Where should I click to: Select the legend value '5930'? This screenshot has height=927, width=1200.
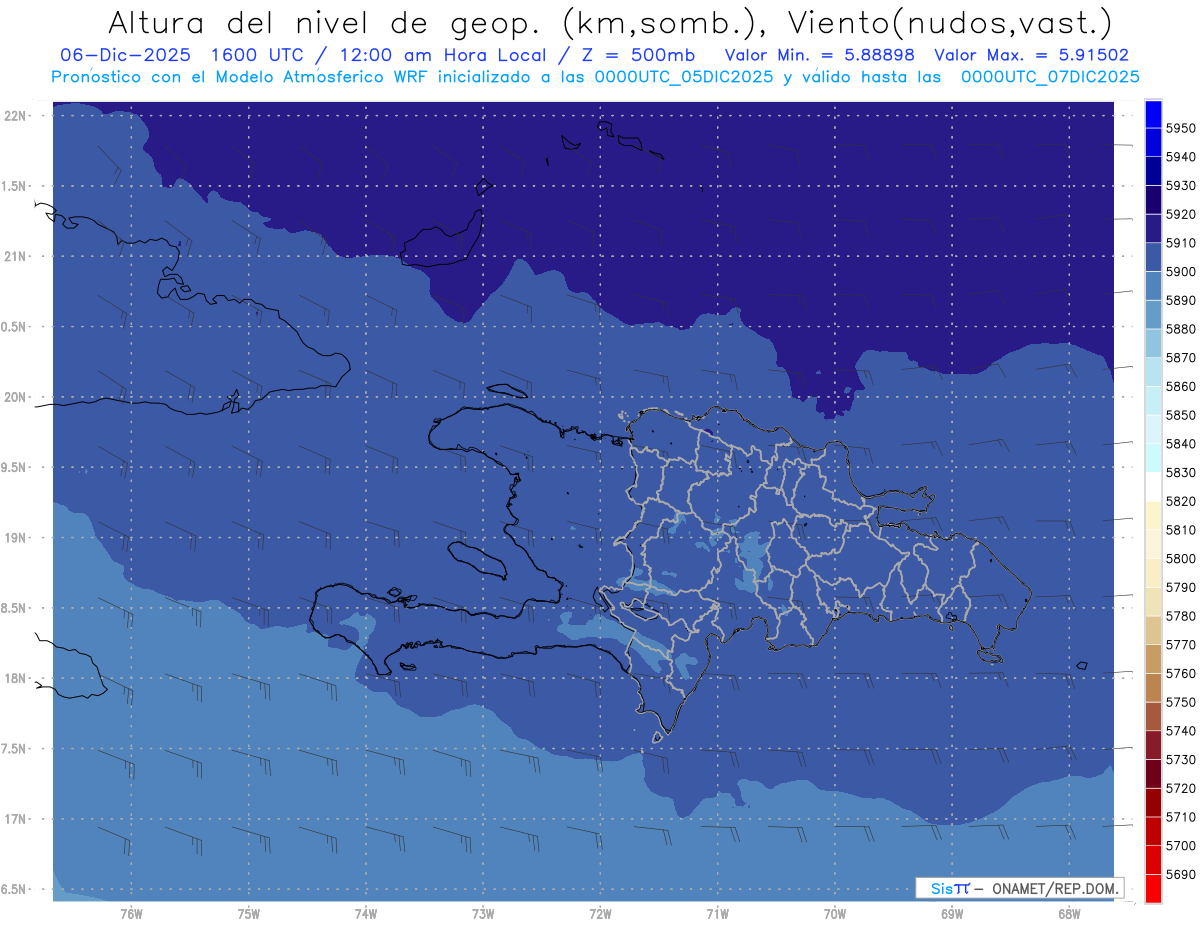tap(1181, 185)
